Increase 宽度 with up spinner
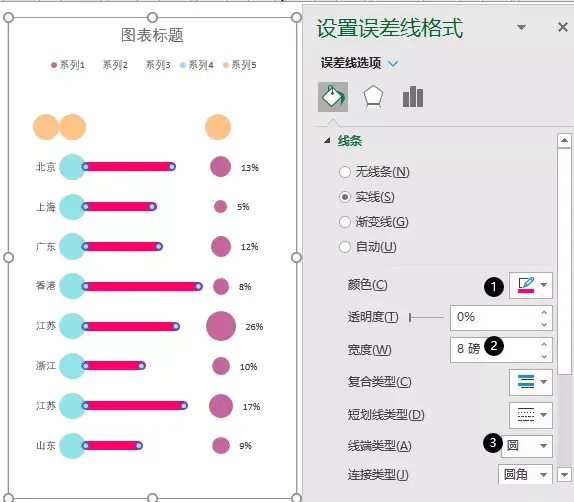 pyautogui.click(x=544, y=344)
